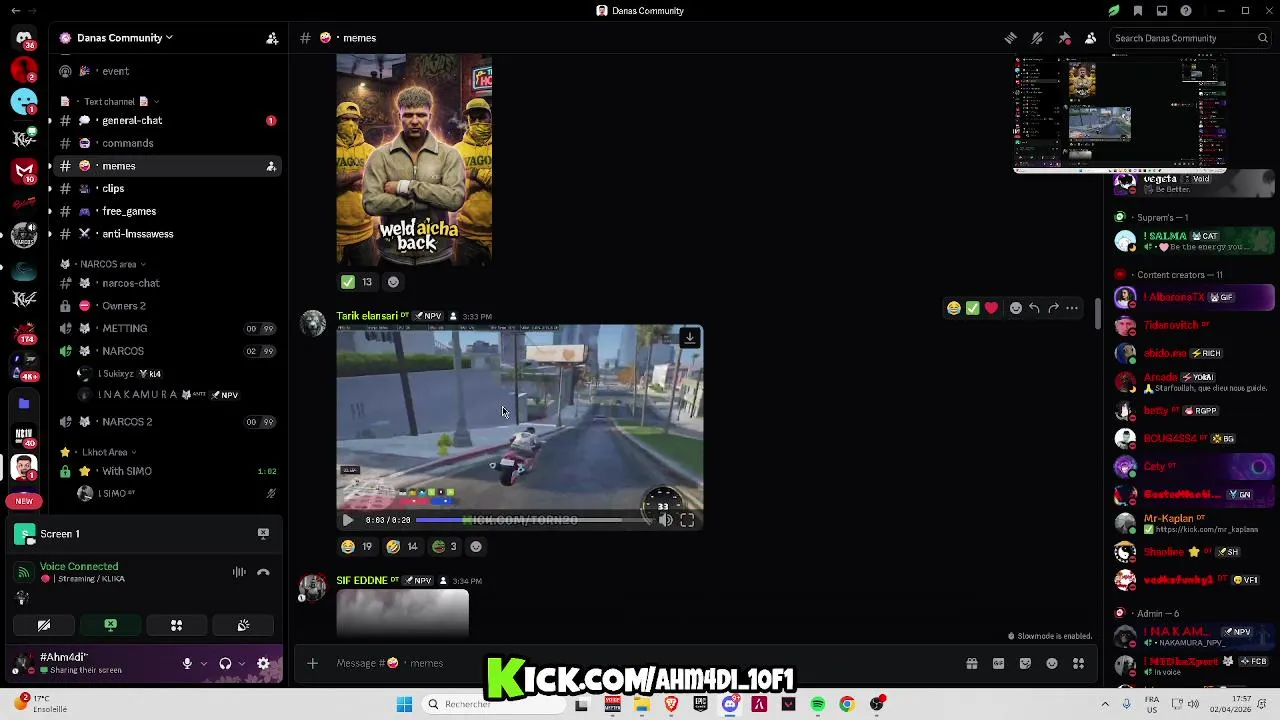
Task: Open notification settings bell in header
Action: [x=1037, y=38]
